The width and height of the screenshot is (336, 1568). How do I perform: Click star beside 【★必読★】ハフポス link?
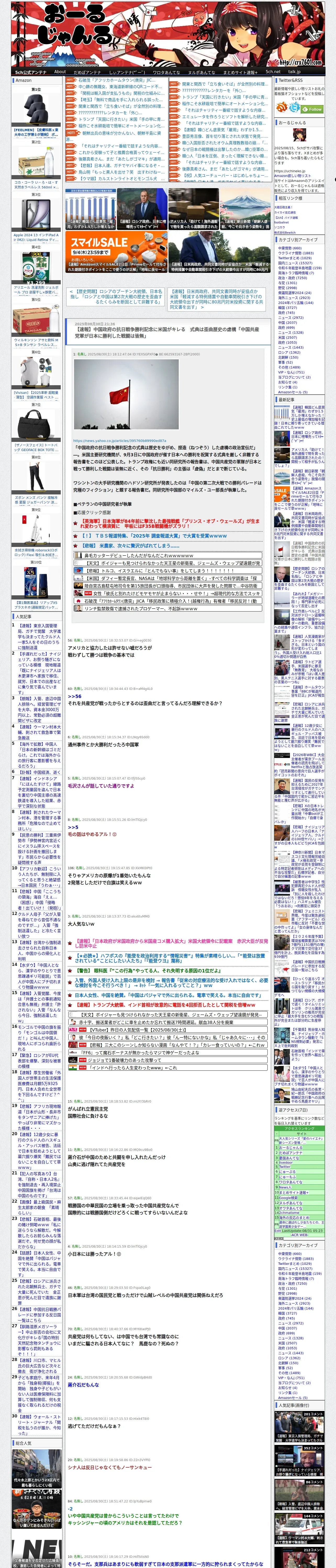click(x=70, y=958)
